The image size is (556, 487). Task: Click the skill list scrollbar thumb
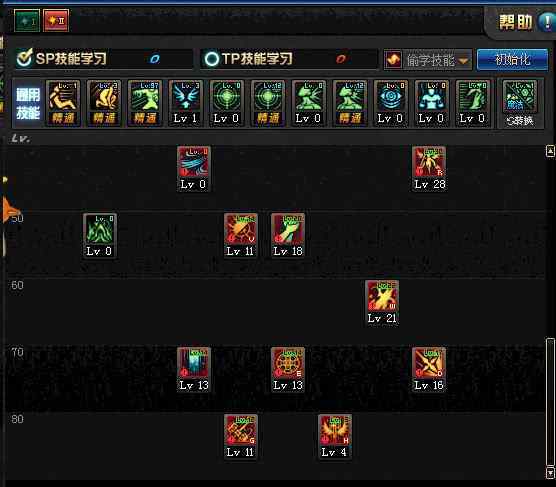coord(550,402)
